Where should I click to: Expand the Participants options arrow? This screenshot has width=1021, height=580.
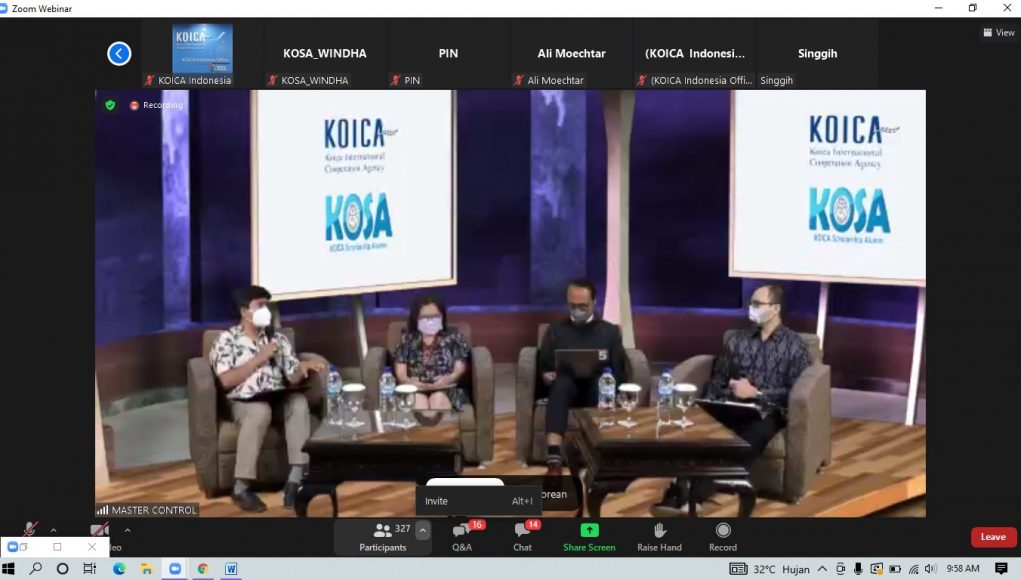click(423, 531)
